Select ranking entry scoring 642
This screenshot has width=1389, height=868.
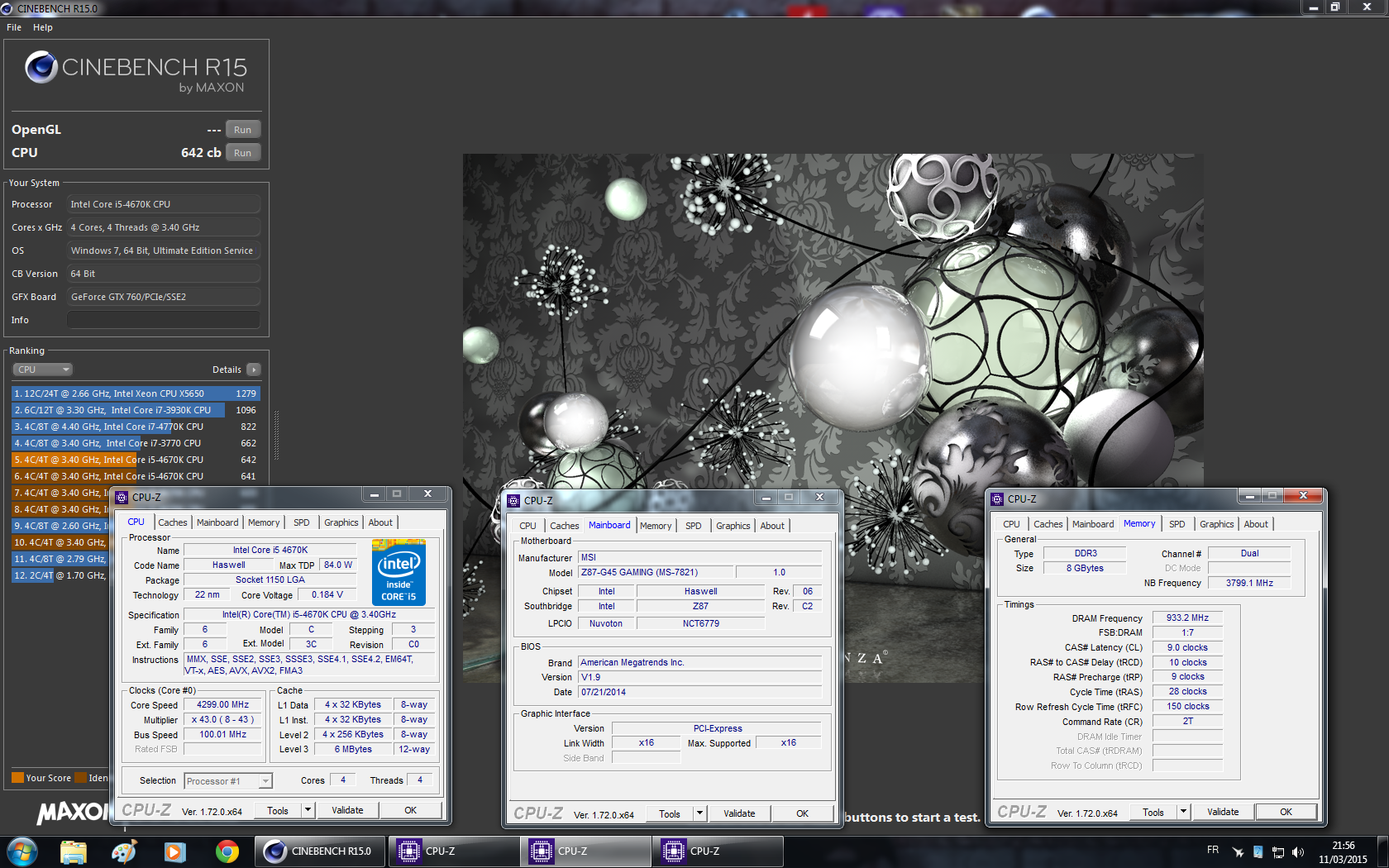(x=136, y=460)
